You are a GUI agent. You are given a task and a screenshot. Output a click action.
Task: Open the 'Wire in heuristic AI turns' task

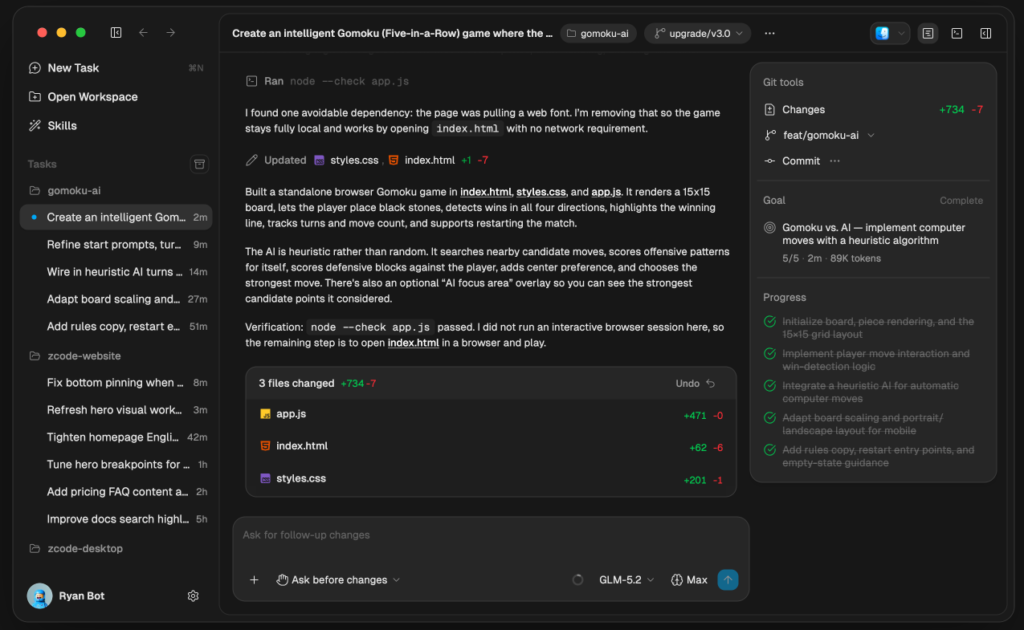pos(116,272)
